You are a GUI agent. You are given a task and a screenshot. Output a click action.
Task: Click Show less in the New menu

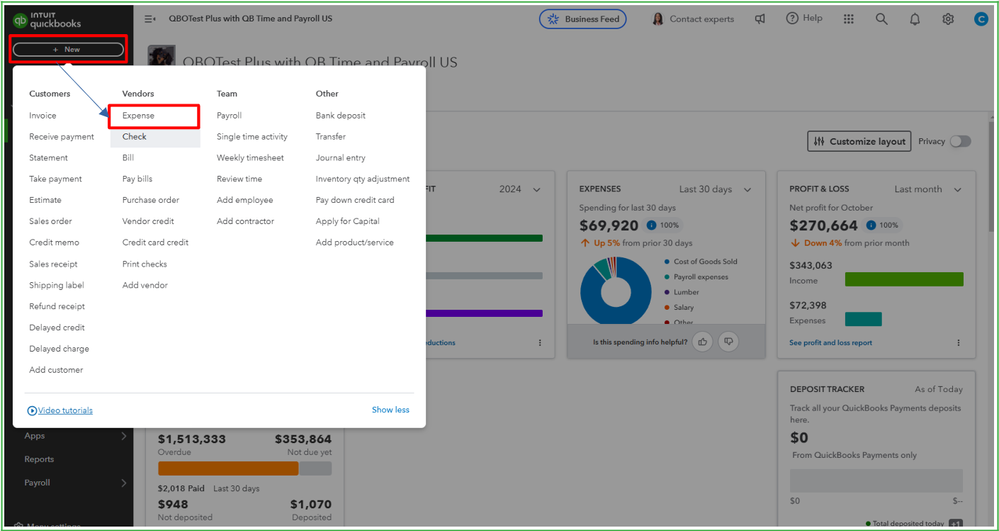tap(391, 410)
